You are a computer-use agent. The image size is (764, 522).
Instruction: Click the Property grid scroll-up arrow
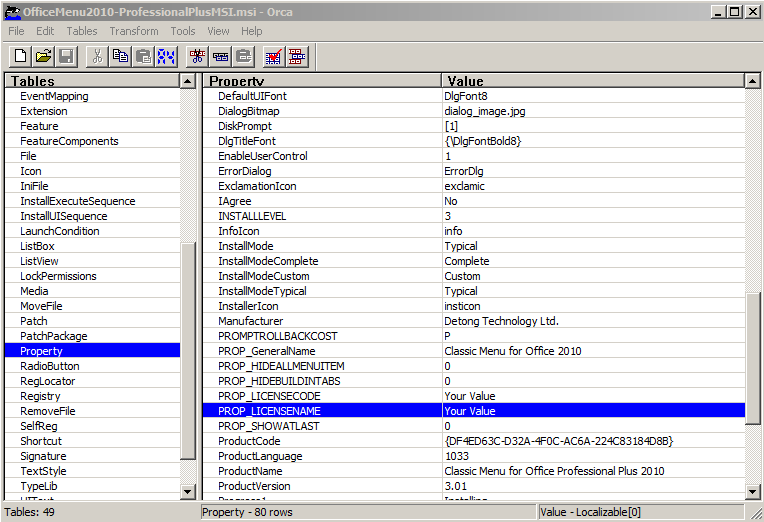(752, 81)
